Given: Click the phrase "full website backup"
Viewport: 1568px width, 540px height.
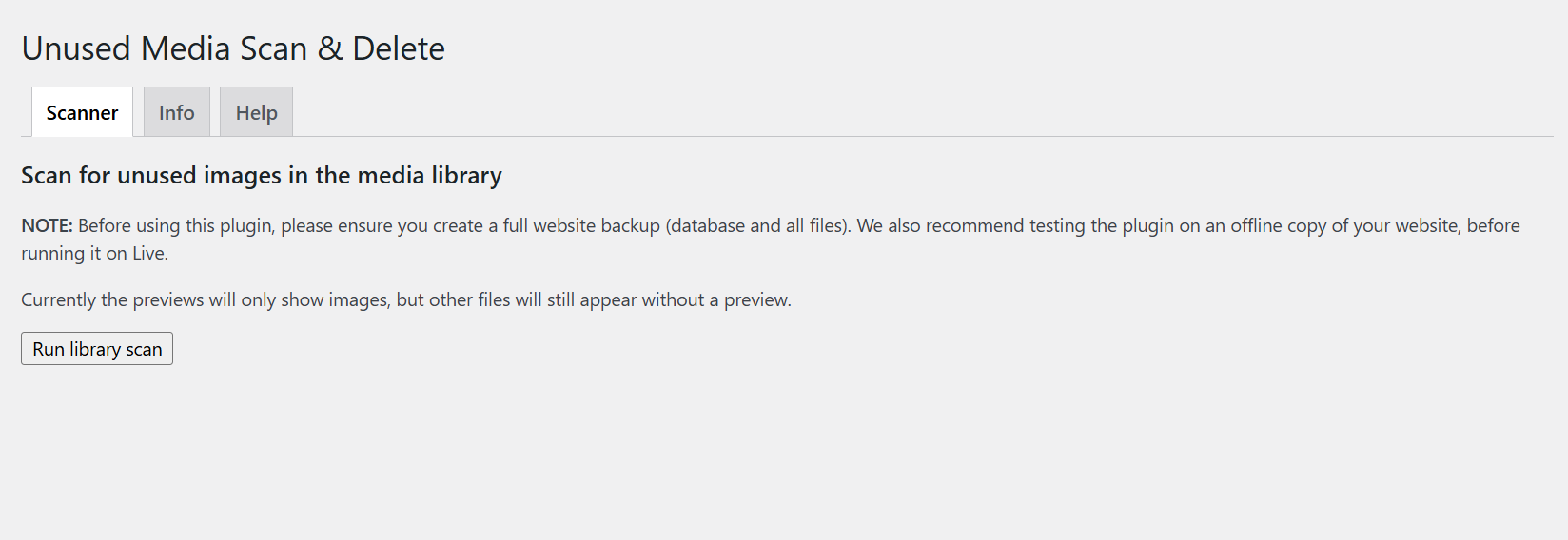Looking at the screenshot, I should tap(581, 226).
